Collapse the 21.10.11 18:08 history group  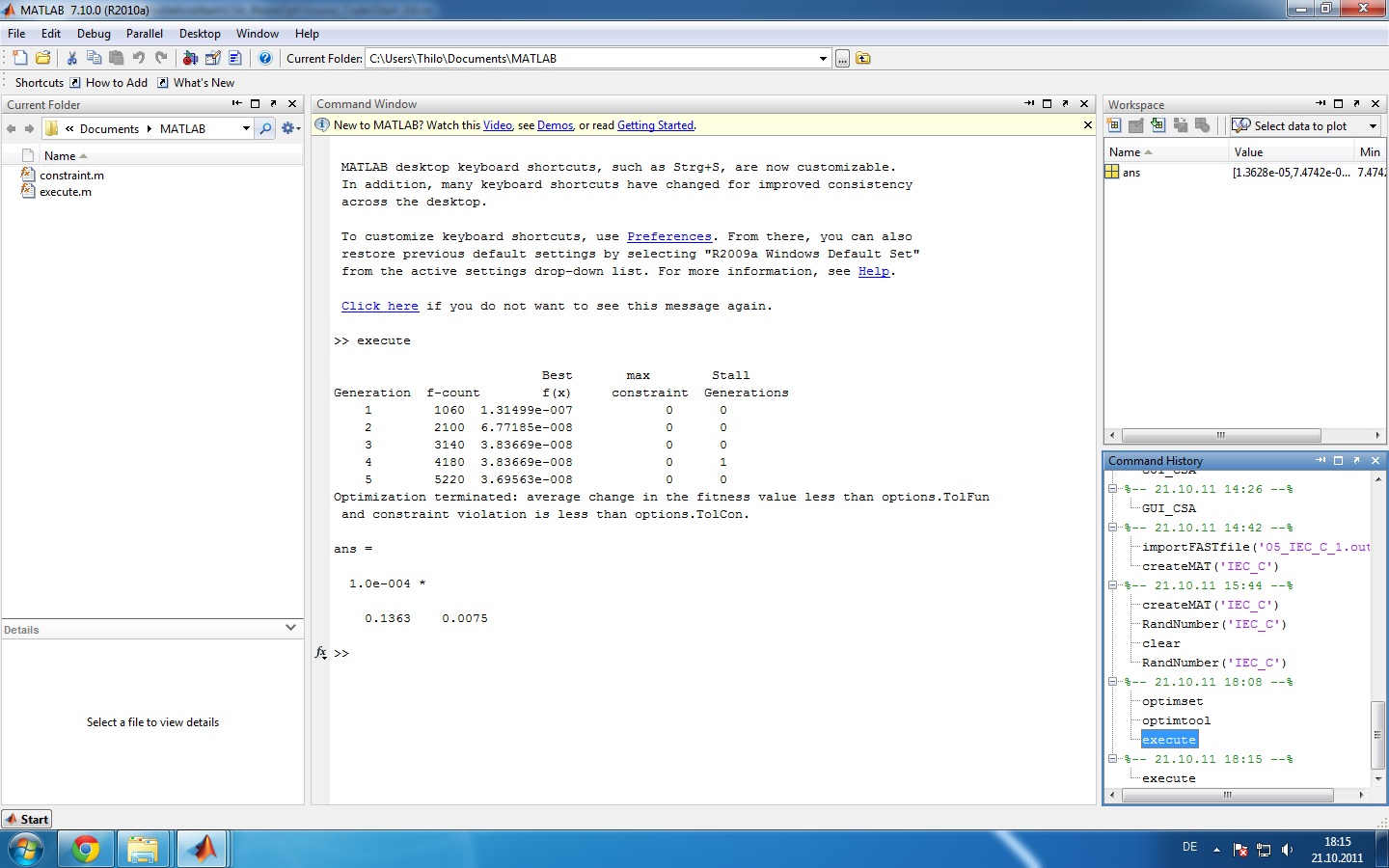tap(1112, 682)
